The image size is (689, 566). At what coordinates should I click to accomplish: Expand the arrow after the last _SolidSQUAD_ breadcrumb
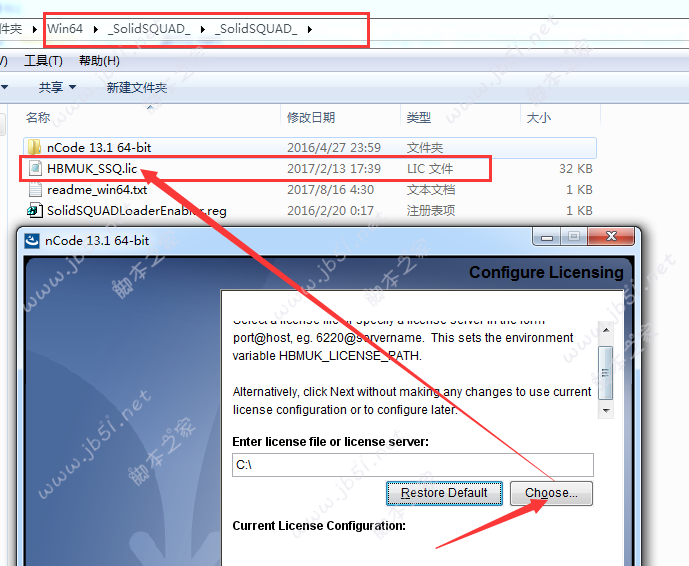(x=310, y=29)
